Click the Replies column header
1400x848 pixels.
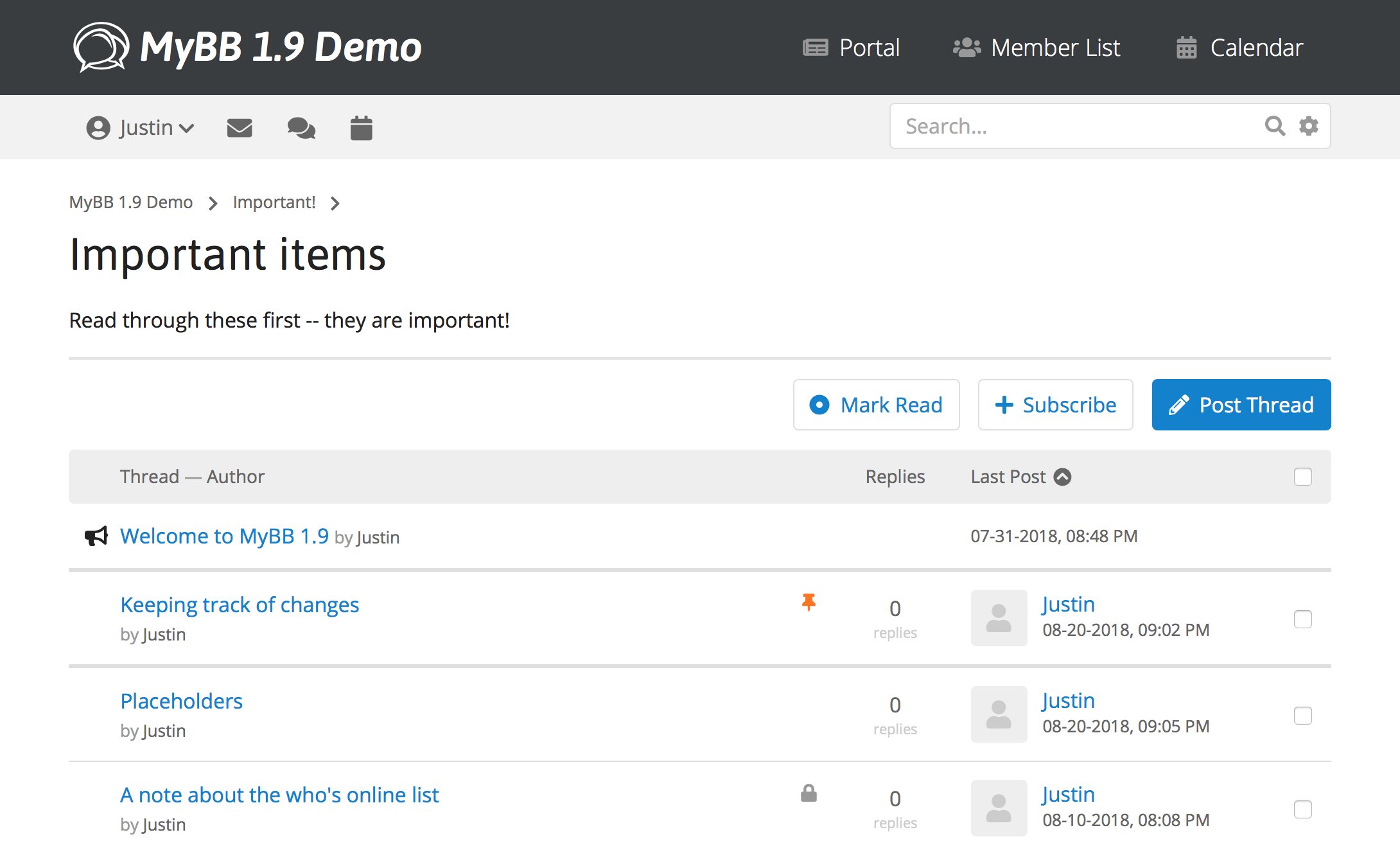coord(895,477)
